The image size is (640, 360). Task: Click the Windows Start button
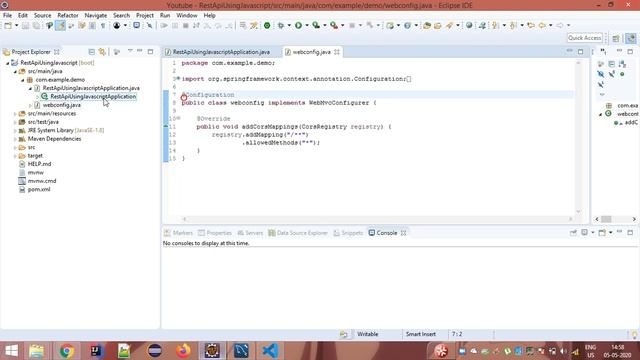[x=11, y=351]
